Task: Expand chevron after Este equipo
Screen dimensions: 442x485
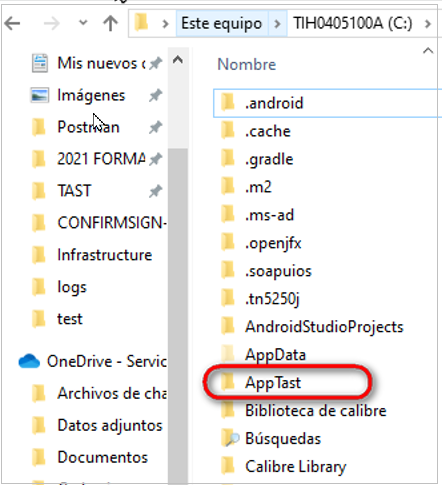Action: click(277, 24)
